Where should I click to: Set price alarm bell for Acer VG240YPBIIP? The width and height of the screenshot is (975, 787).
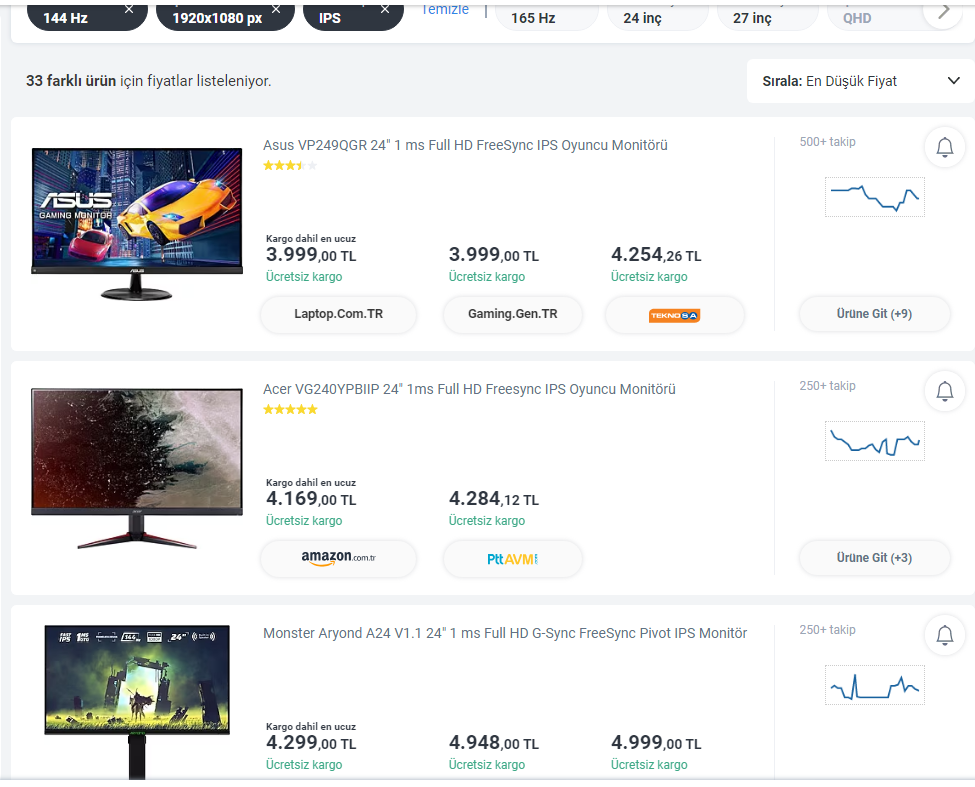pyautogui.click(x=945, y=391)
